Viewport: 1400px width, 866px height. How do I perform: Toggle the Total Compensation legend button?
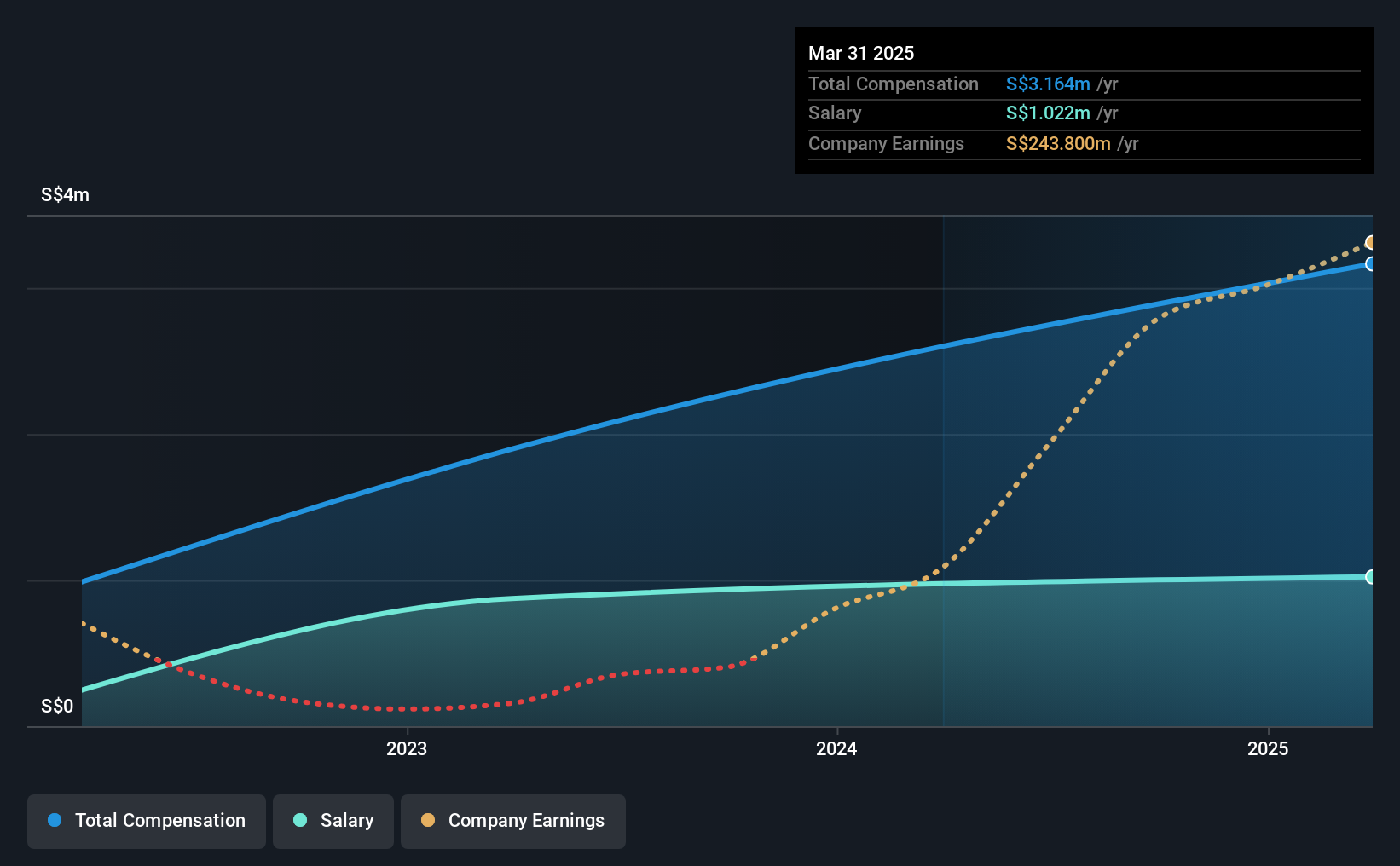(147, 821)
